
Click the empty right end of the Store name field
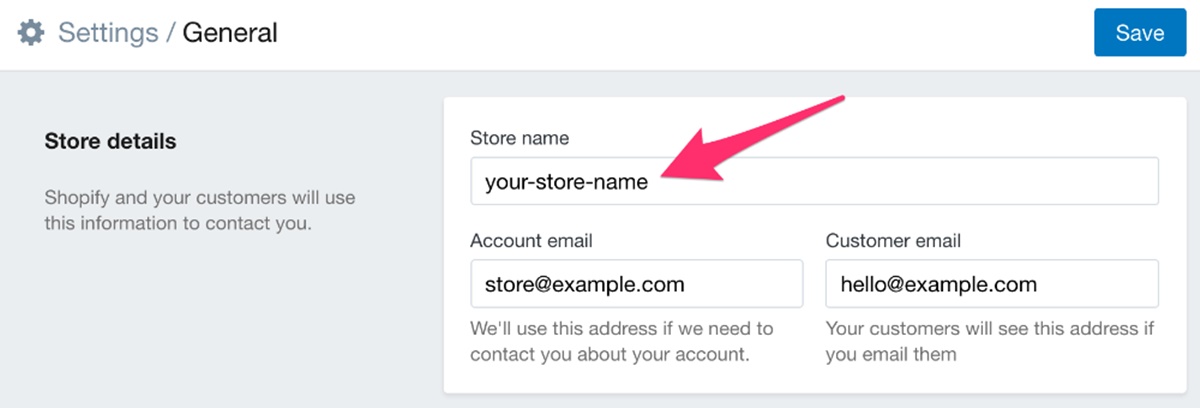(x=1100, y=181)
